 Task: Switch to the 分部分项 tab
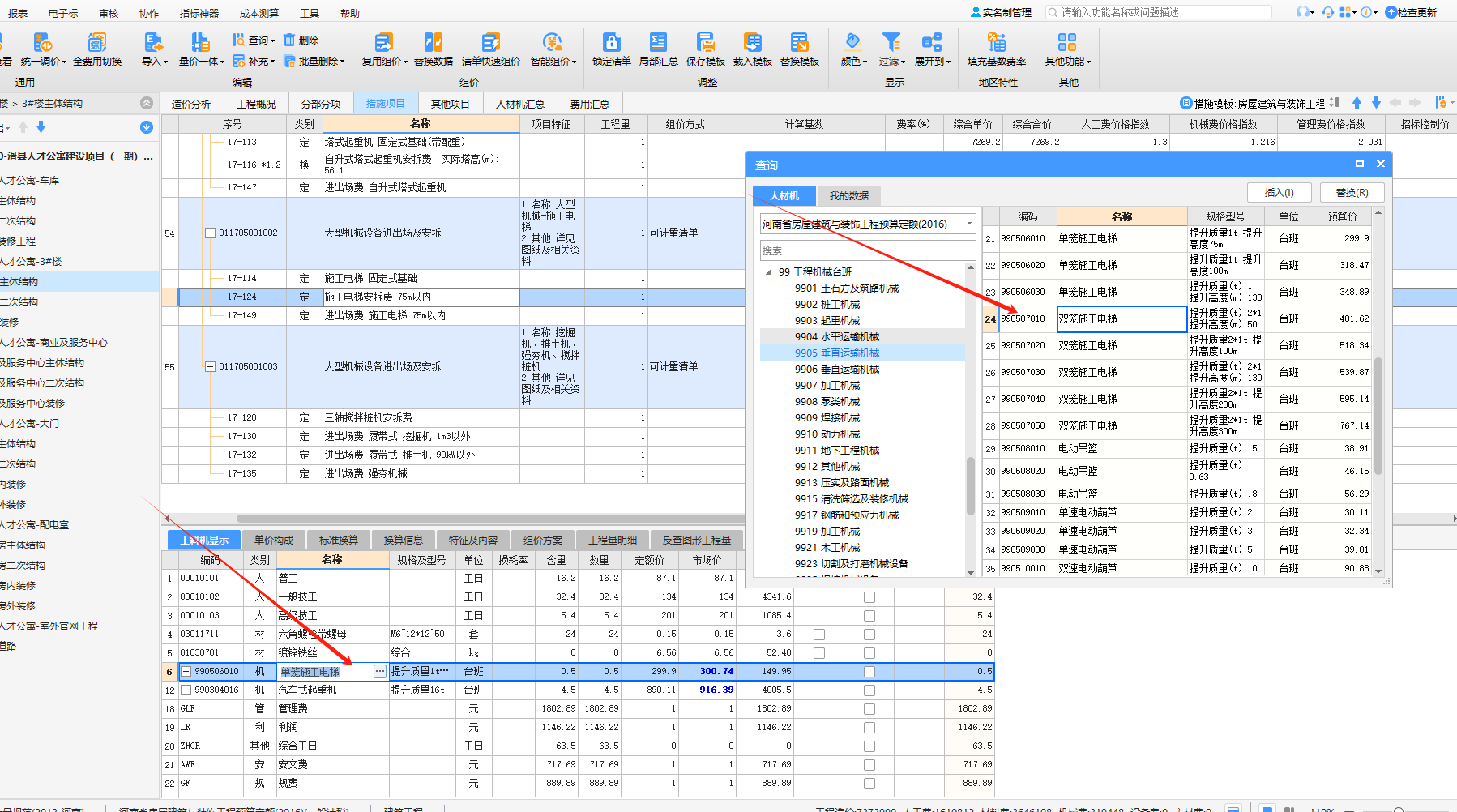[321, 104]
